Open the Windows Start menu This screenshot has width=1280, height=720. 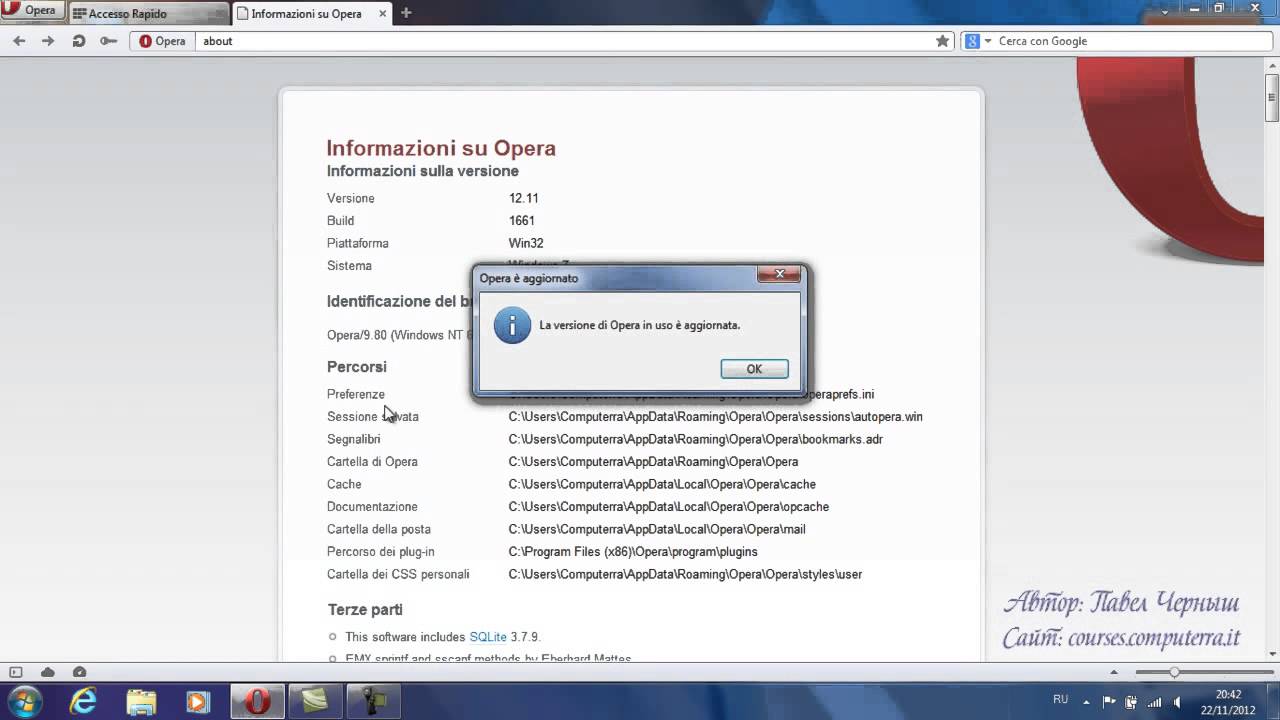click(24, 701)
